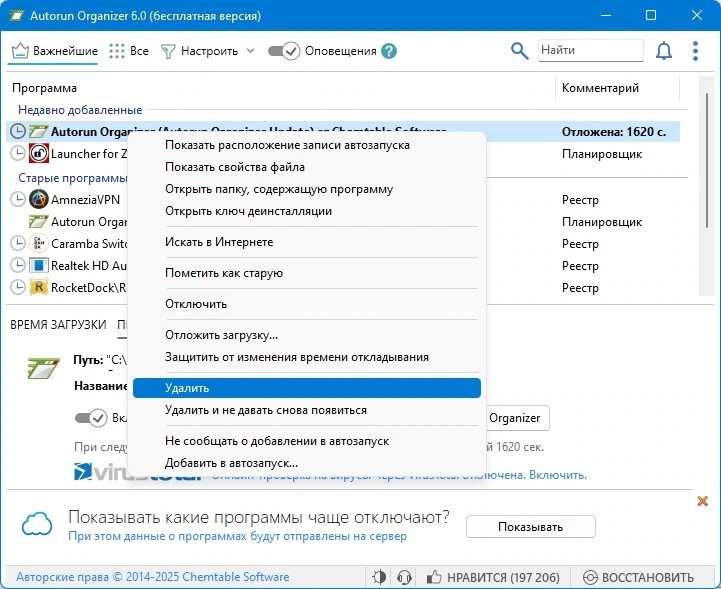The width and height of the screenshot is (721, 589).
Task: Select the Планировщик comment for Launcher
Action: click(x=601, y=154)
